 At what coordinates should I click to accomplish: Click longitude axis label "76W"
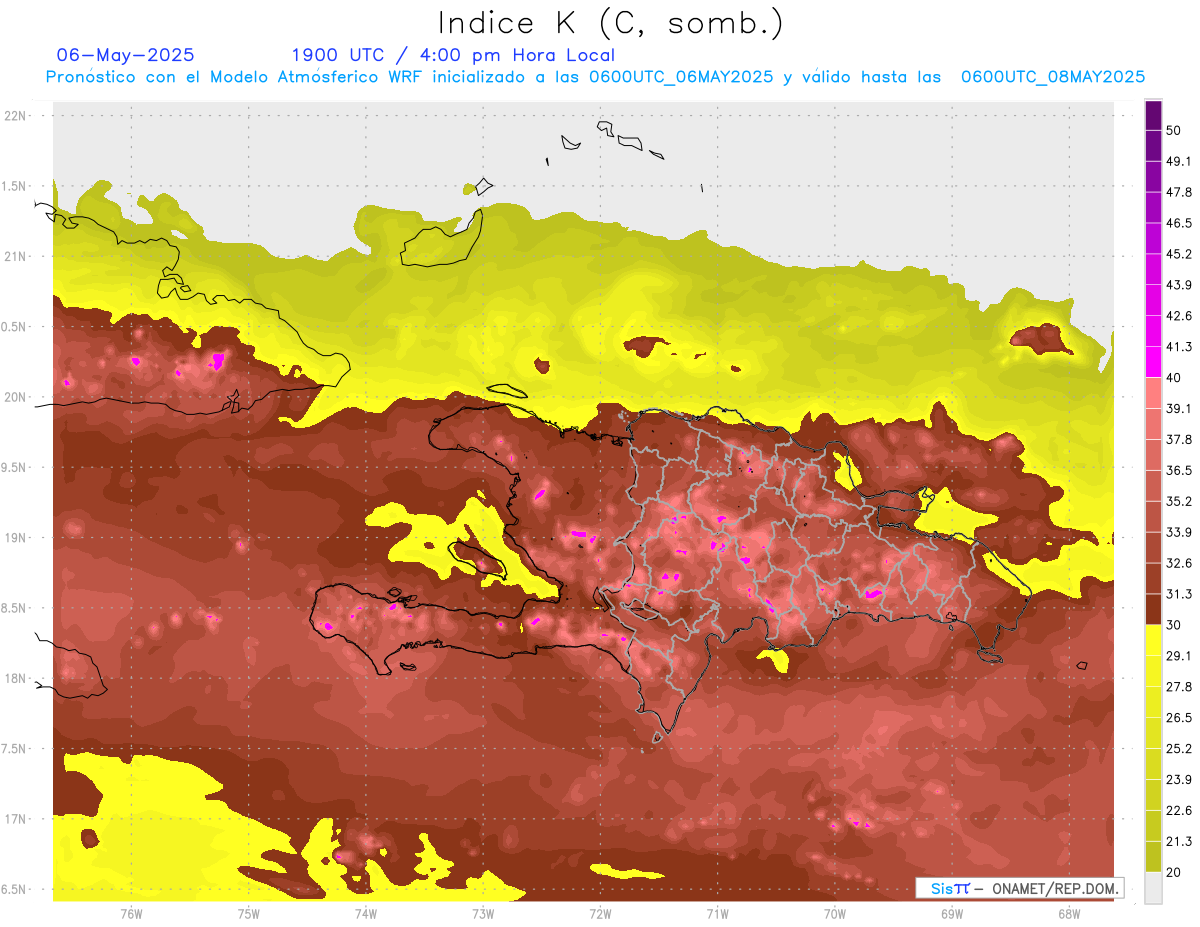tap(131, 913)
